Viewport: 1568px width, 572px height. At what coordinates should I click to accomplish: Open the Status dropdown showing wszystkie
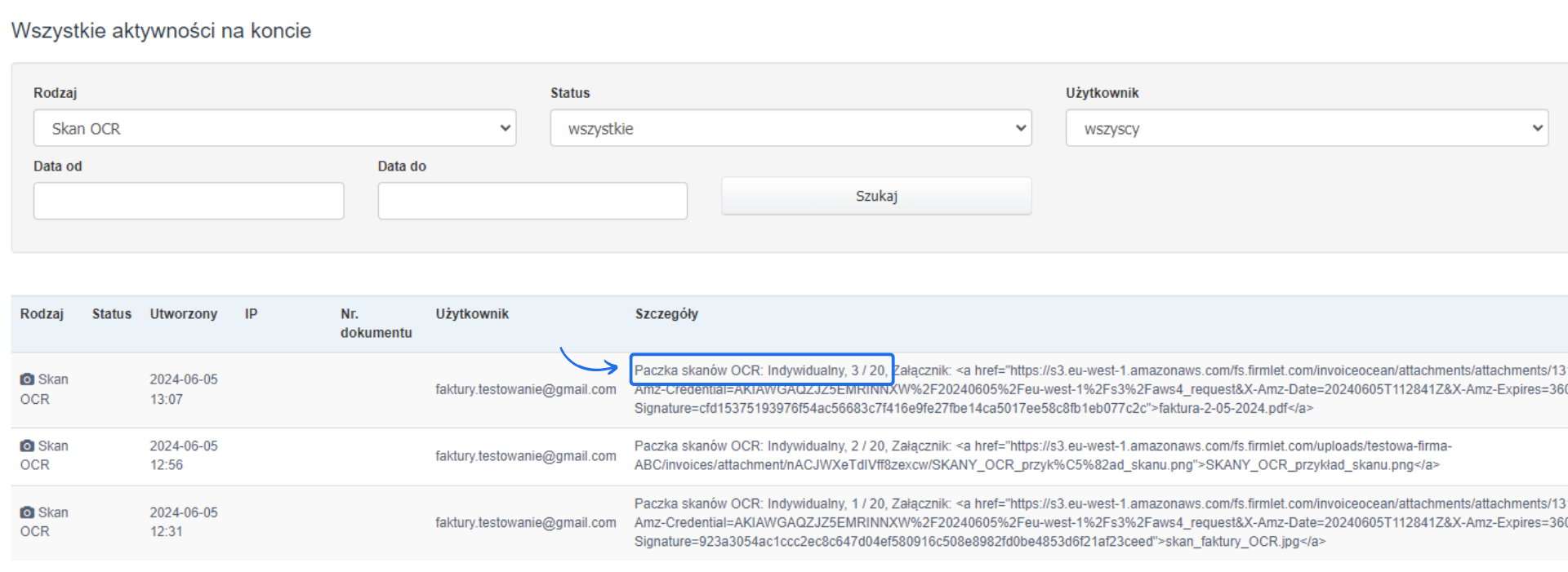click(x=791, y=128)
